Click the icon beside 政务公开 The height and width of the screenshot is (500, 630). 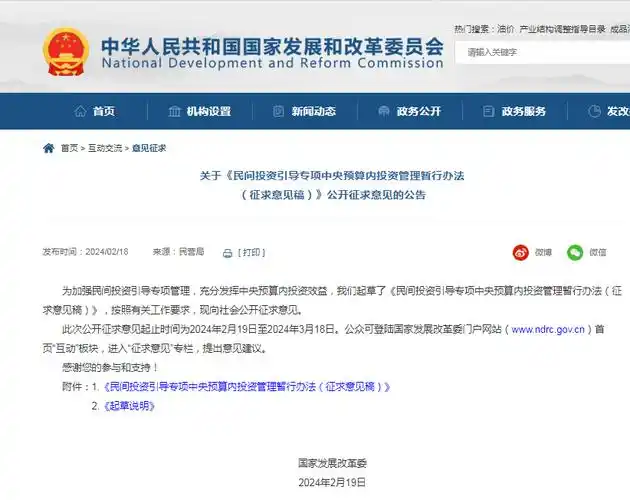coord(384,111)
